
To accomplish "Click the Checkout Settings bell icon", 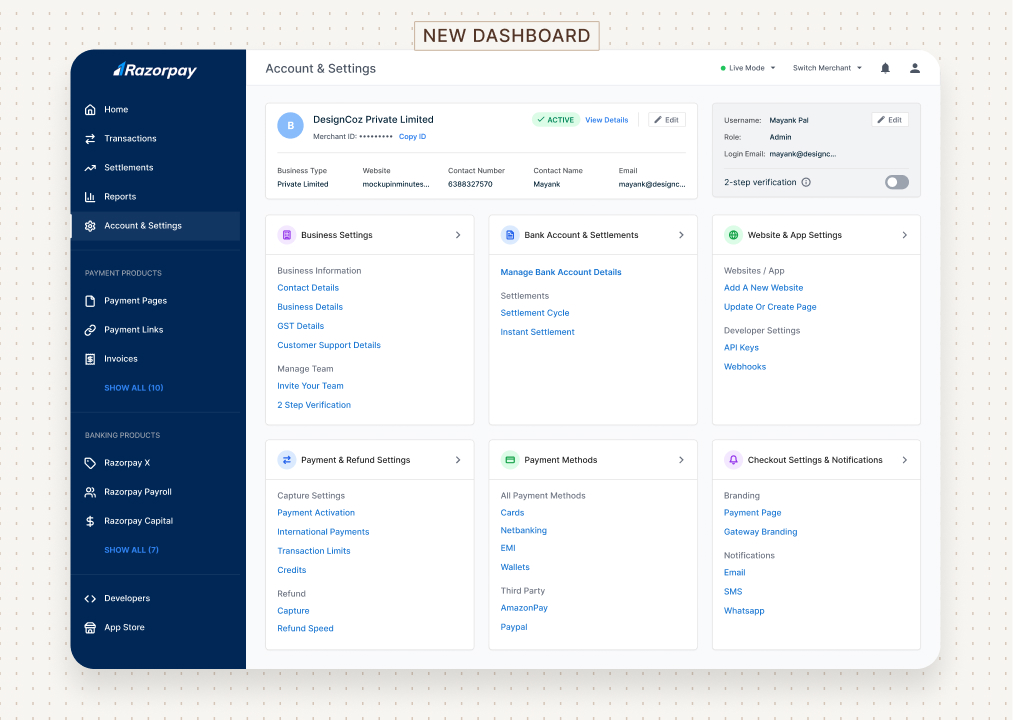I will point(733,460).
